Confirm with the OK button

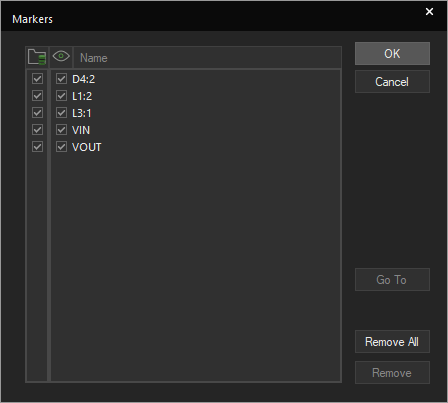[x=392, y=53]
